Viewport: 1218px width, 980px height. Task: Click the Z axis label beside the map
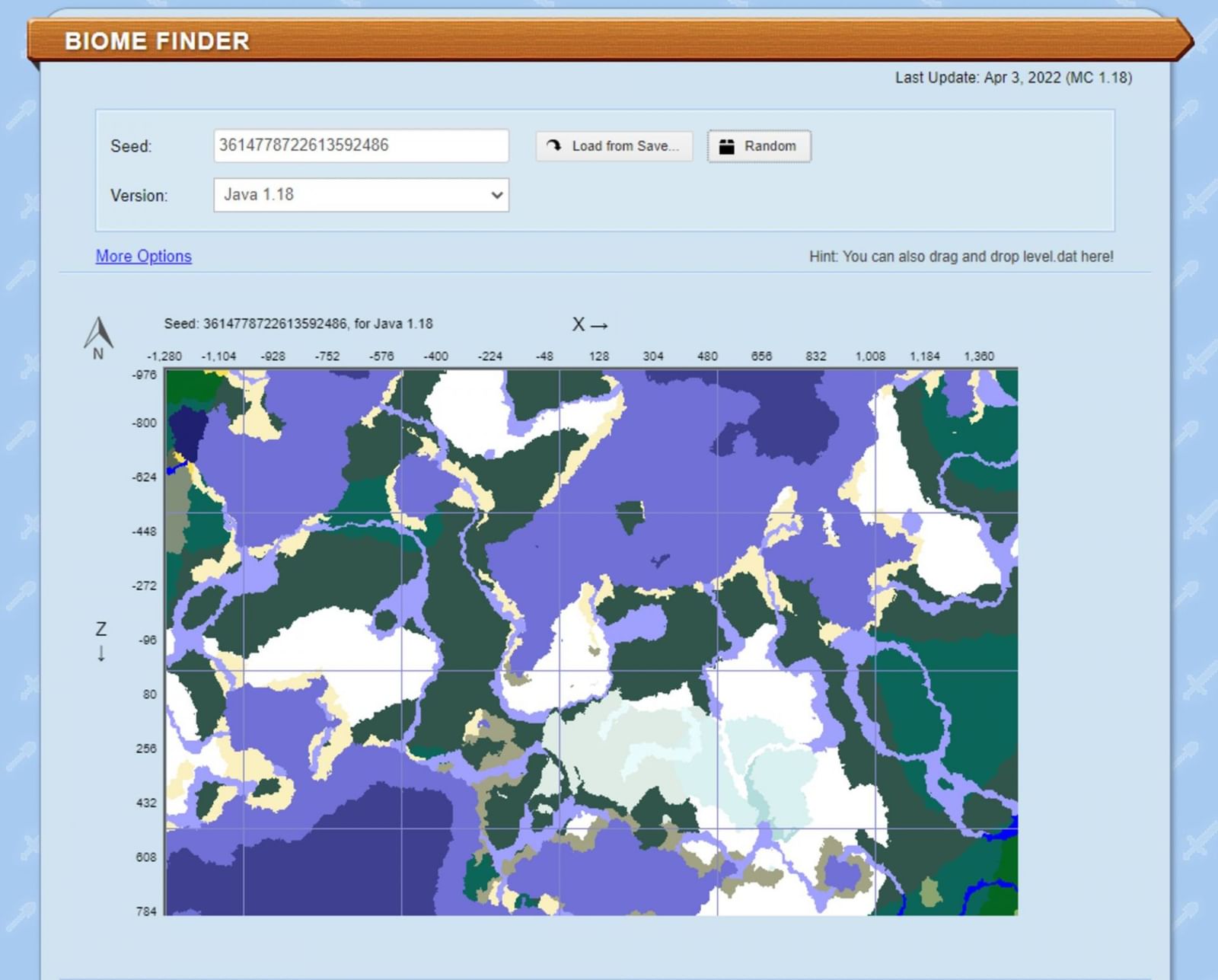click(x=100, y=630)
